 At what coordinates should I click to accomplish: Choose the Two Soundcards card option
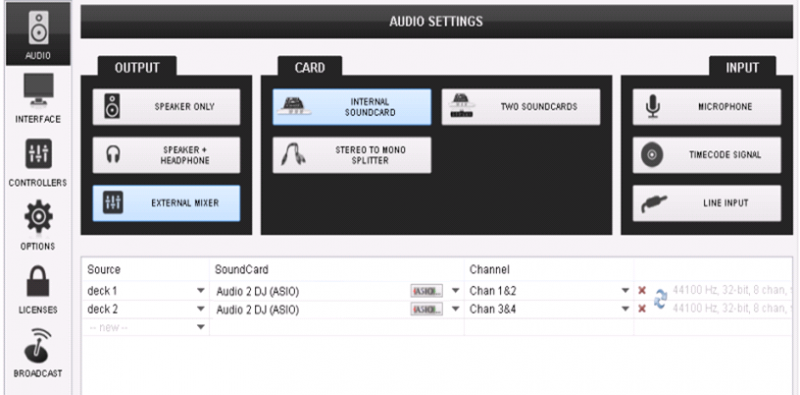pyautogui.click(x=521, y=107)
